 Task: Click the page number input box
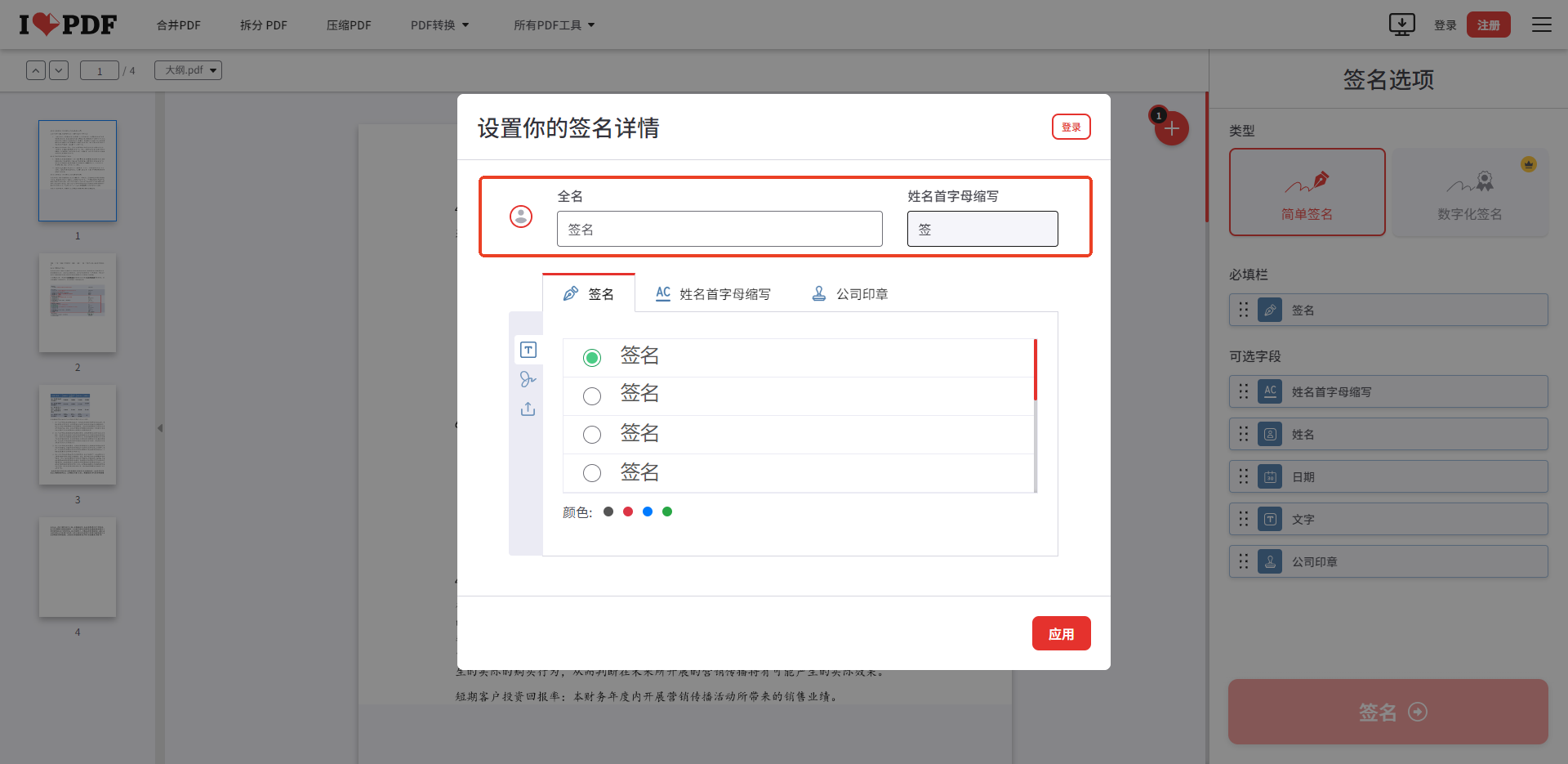point(100,70)
